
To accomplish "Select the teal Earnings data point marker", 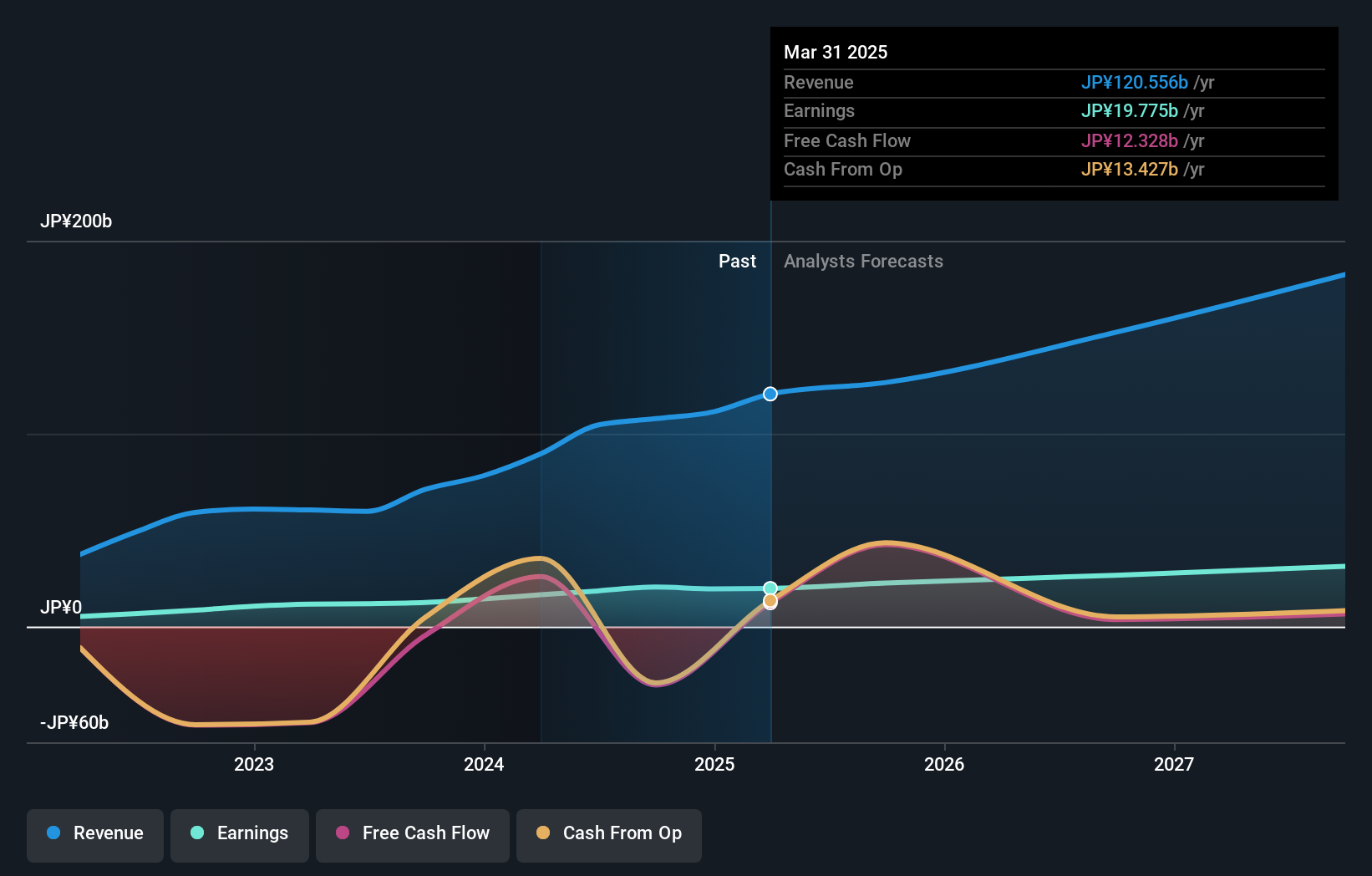I will 770,588.
